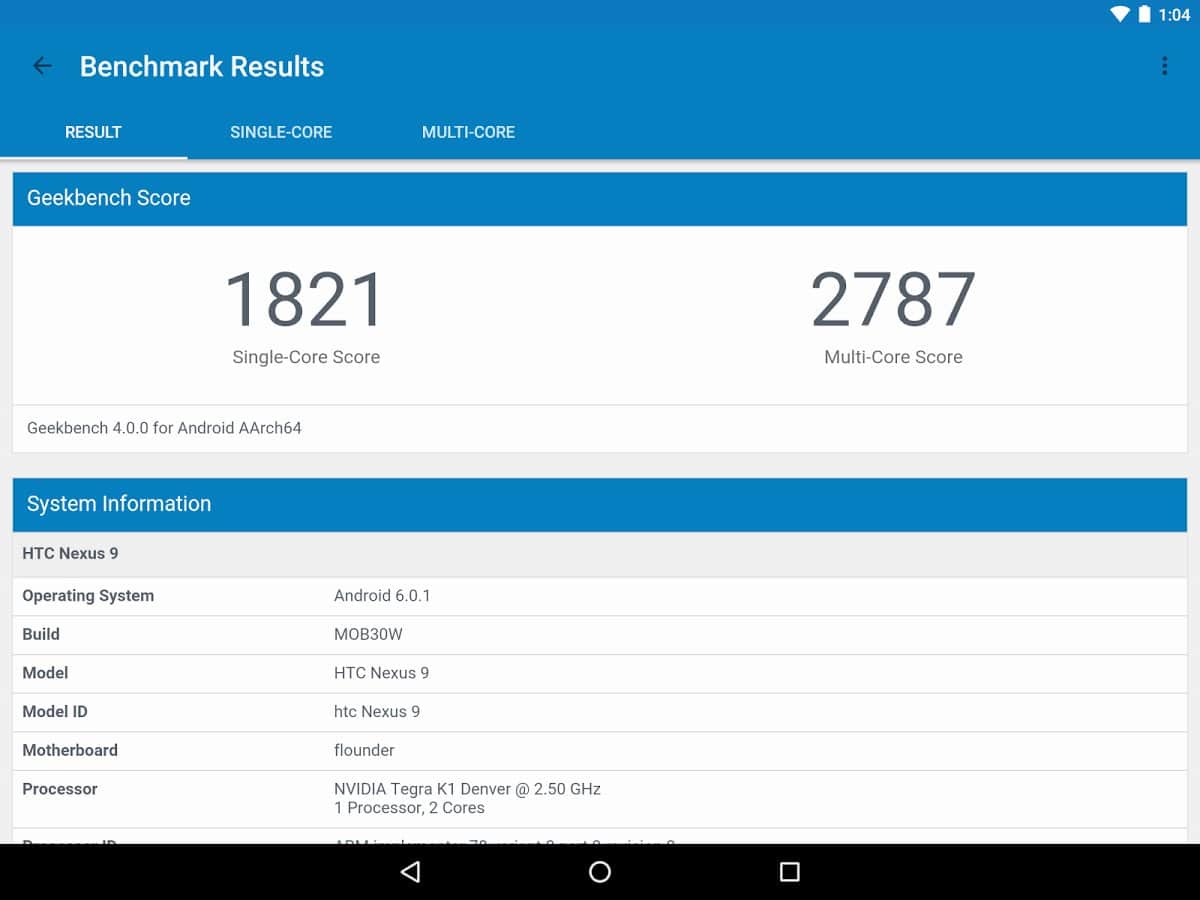This screenshot has height=900, width=1200.
Task: Select the Motherboard flounder row
Action: (x=600, y=750)
